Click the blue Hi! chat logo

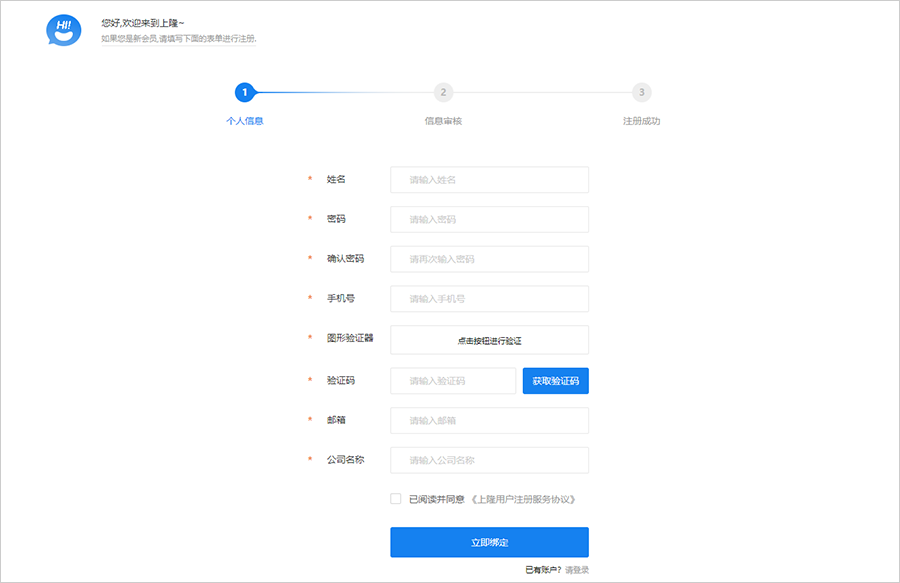pyautogui.click(x=63, y=30)
